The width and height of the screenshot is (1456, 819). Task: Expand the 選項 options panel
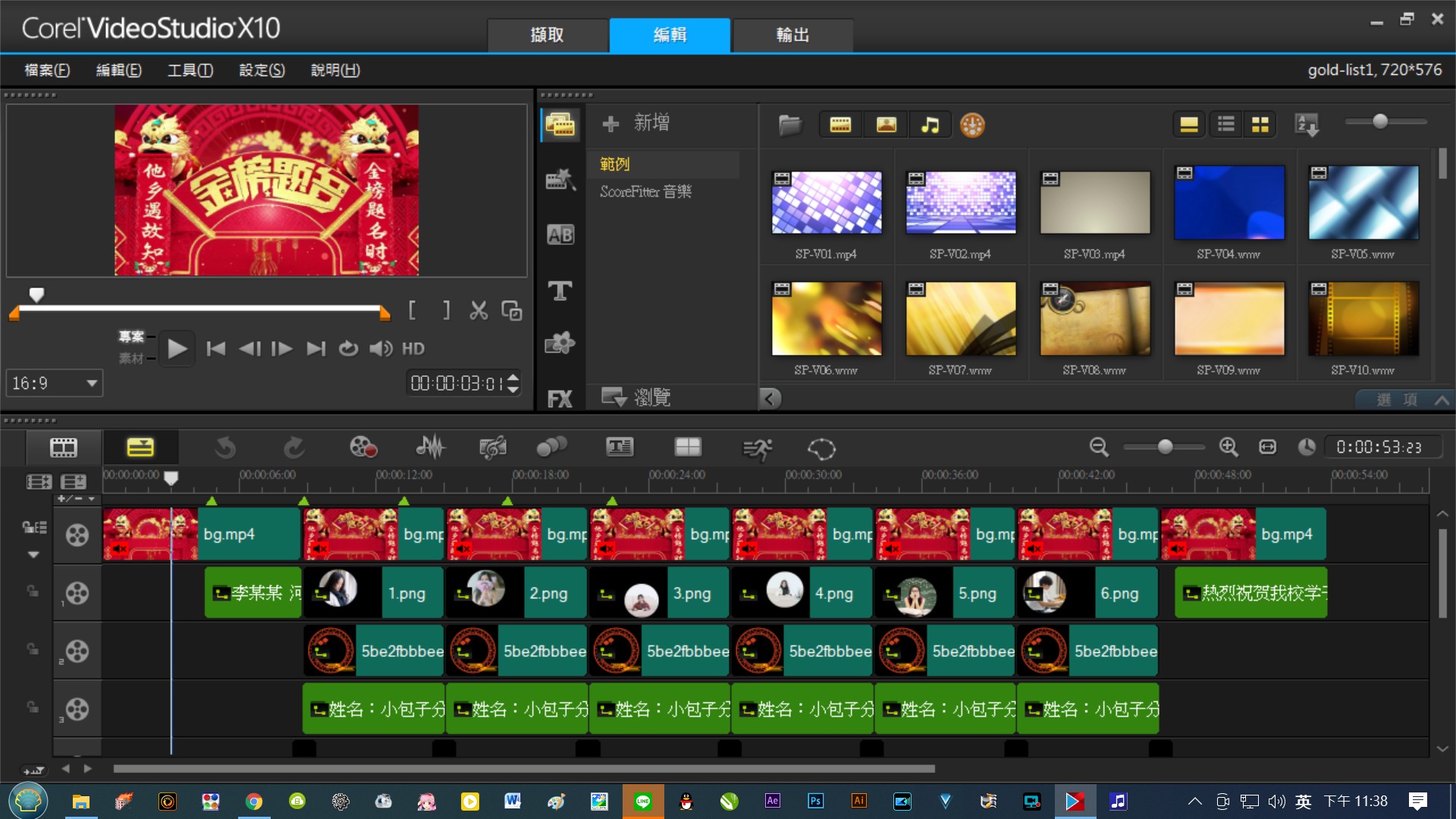(x=1404, y=400)
